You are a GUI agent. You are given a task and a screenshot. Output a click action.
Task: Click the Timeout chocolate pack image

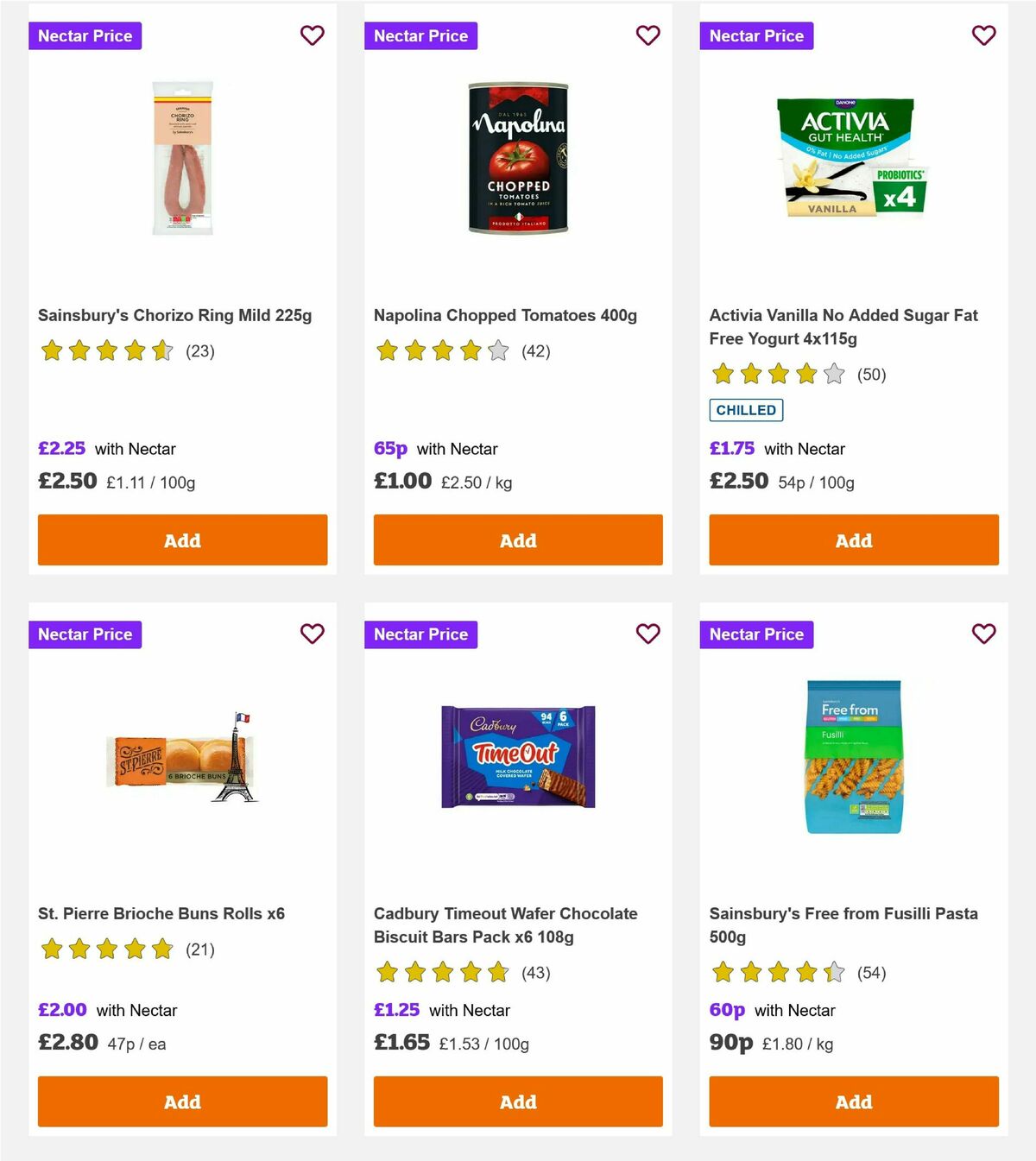(517, 757)
